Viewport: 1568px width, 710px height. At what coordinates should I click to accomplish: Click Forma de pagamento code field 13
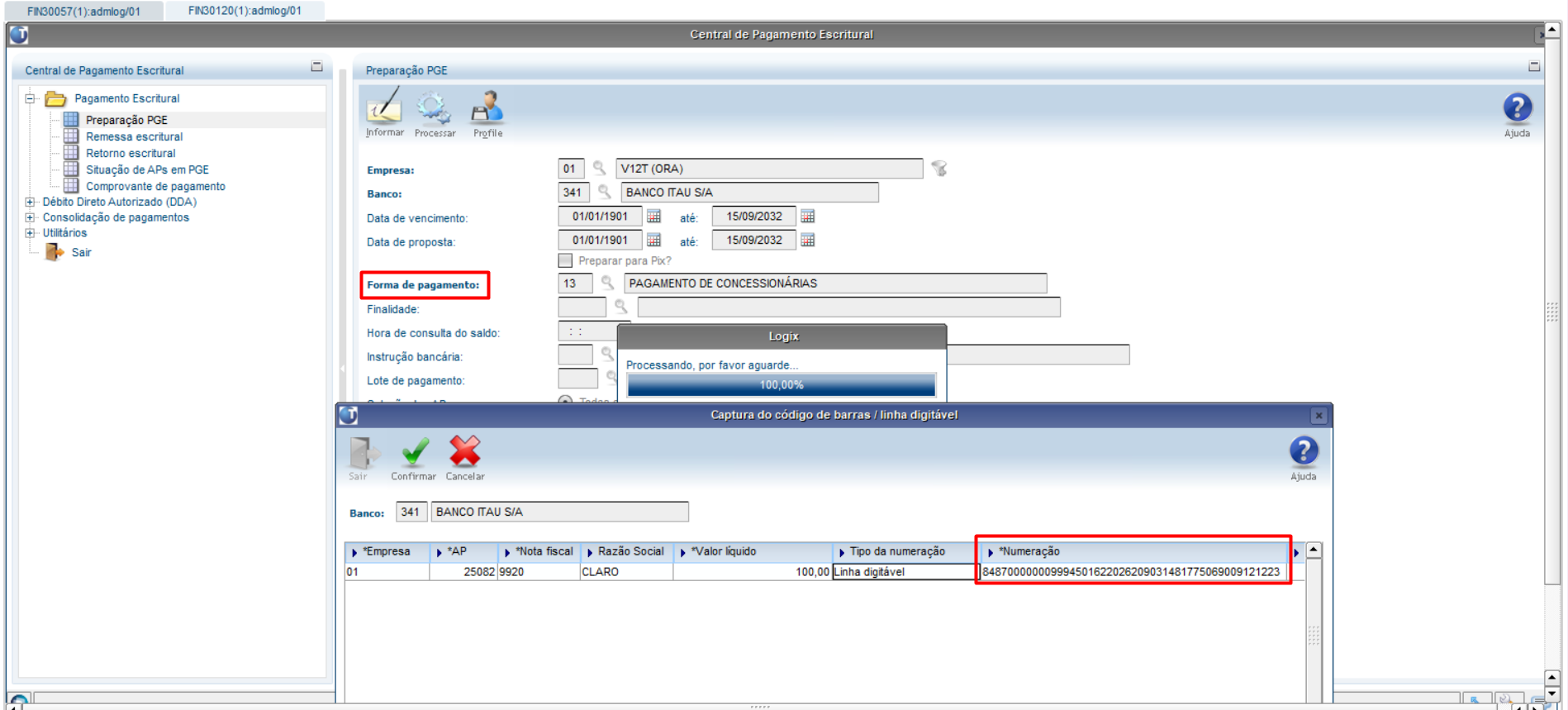[575, 284]
